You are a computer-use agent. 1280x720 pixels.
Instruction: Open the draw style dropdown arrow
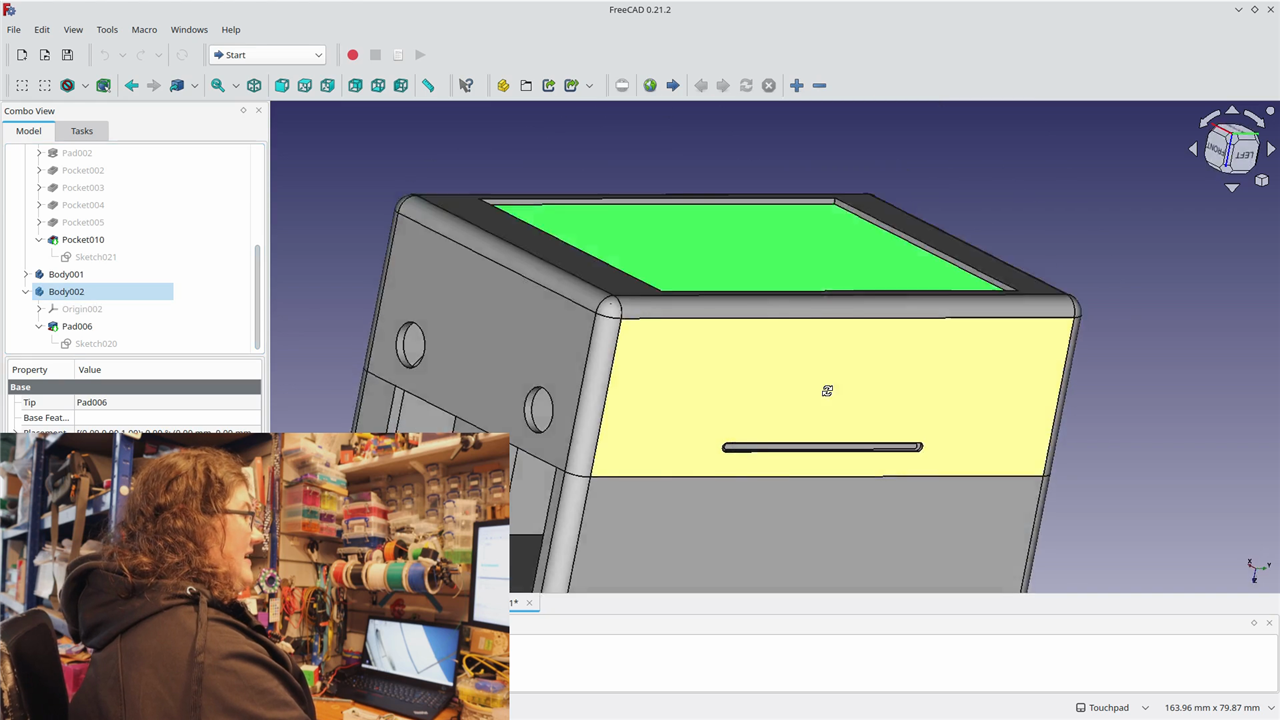(85, 86)
